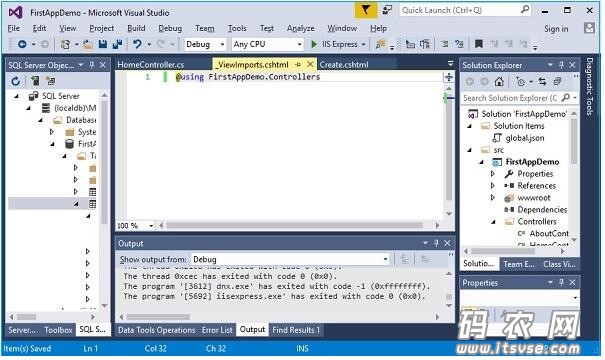Screen dimensions: 605x360
Task: Open the Build menu
Action: (136, 28)
